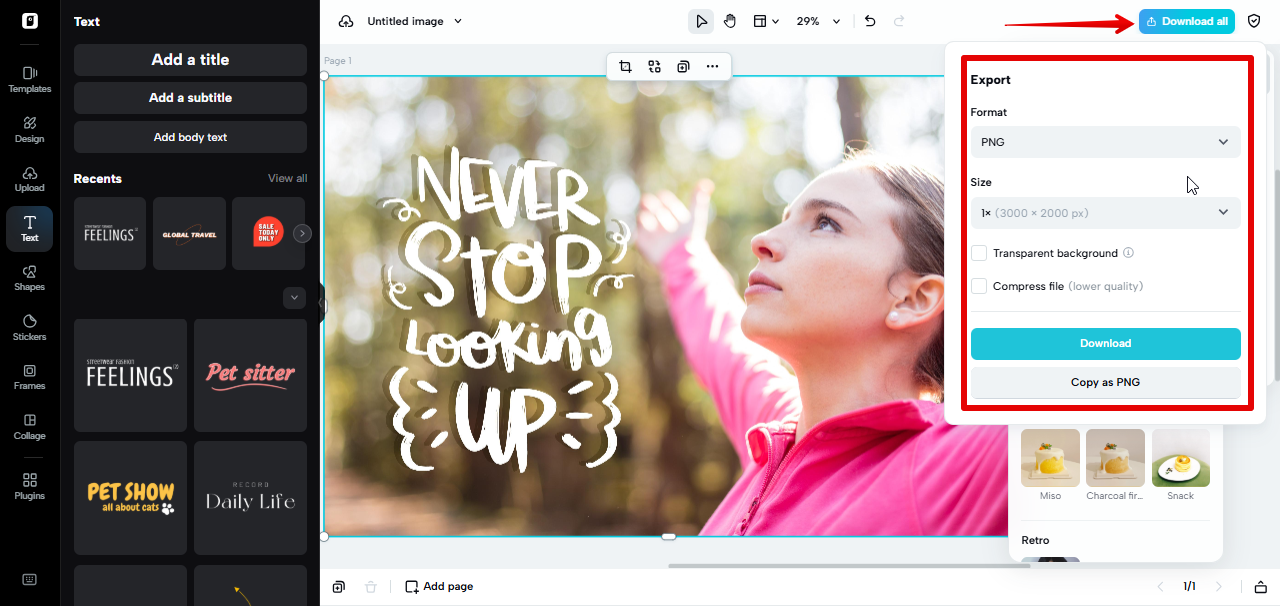Select the Pet sitter template thumbnail
The image size is (1280, 606).
[250, 375]
